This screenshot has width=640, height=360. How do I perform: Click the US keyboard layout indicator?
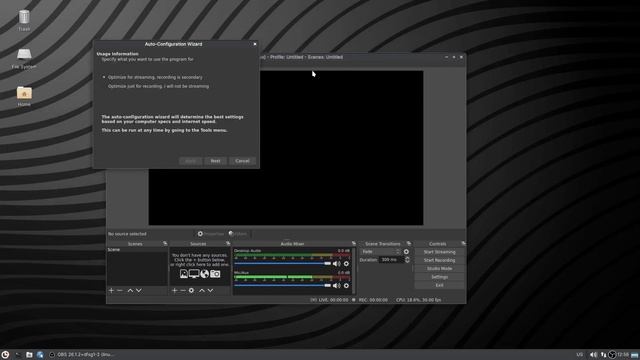[x=580, y=355]
